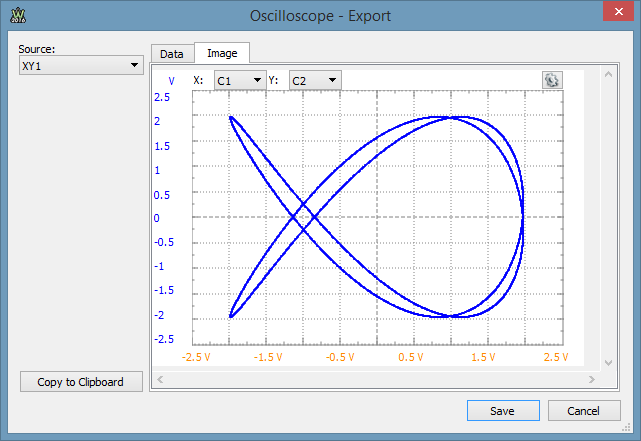
Task: Click the 0.5 V horizontal axis label
Action: tap(411, 357)
